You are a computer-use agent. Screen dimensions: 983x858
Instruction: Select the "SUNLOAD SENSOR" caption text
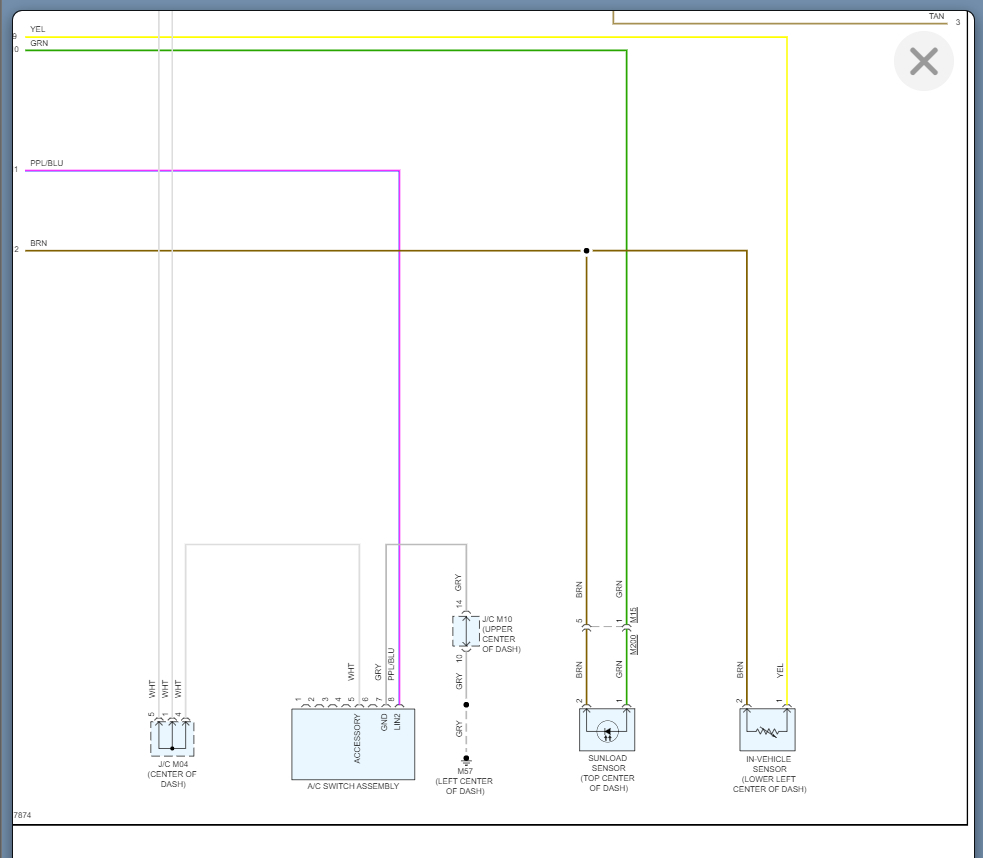pyautogui.click(x=607, y=763)
